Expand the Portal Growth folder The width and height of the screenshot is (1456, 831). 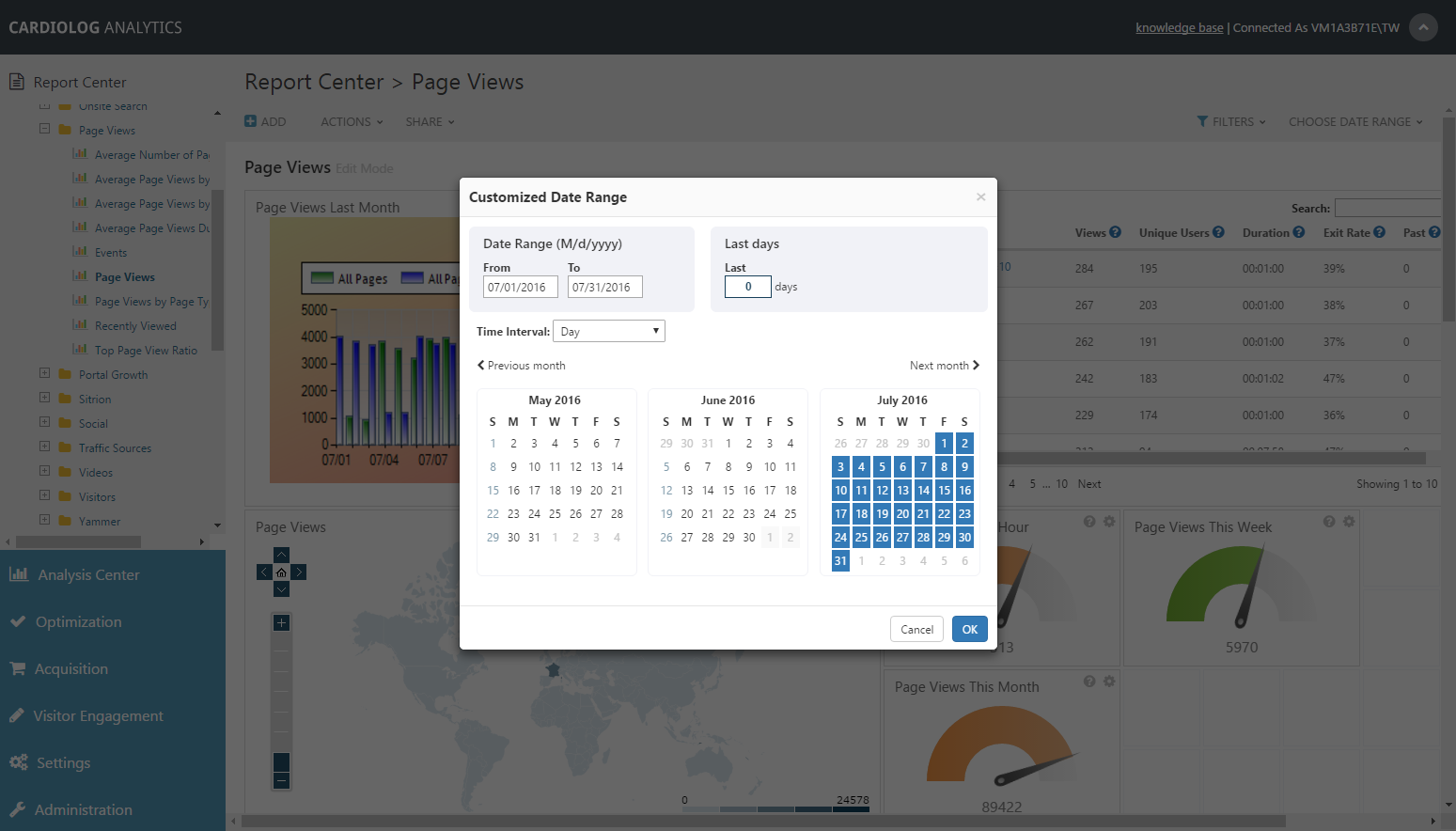[x=44, y=373]
